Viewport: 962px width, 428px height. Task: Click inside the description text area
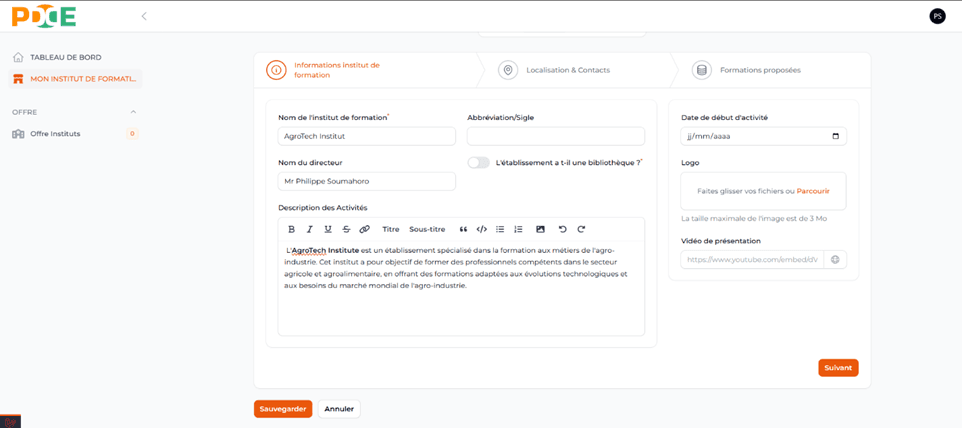(461, 288)
